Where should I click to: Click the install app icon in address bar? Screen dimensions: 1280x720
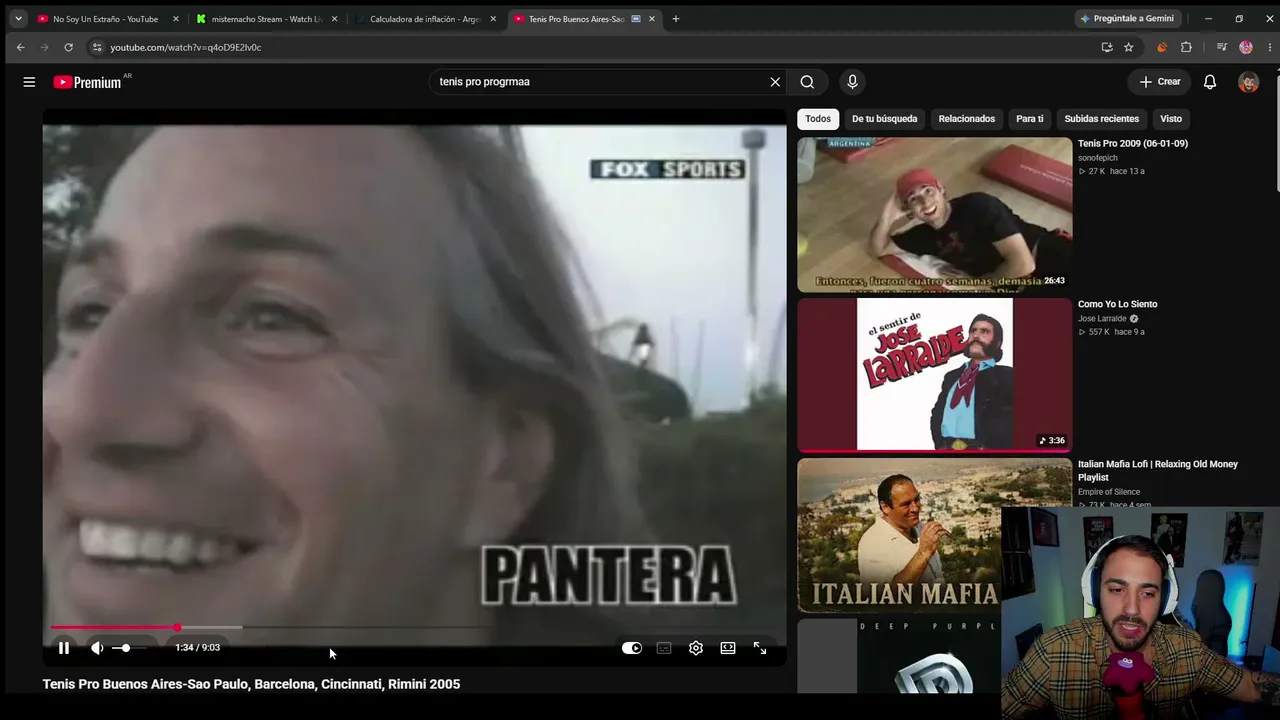1107,47
